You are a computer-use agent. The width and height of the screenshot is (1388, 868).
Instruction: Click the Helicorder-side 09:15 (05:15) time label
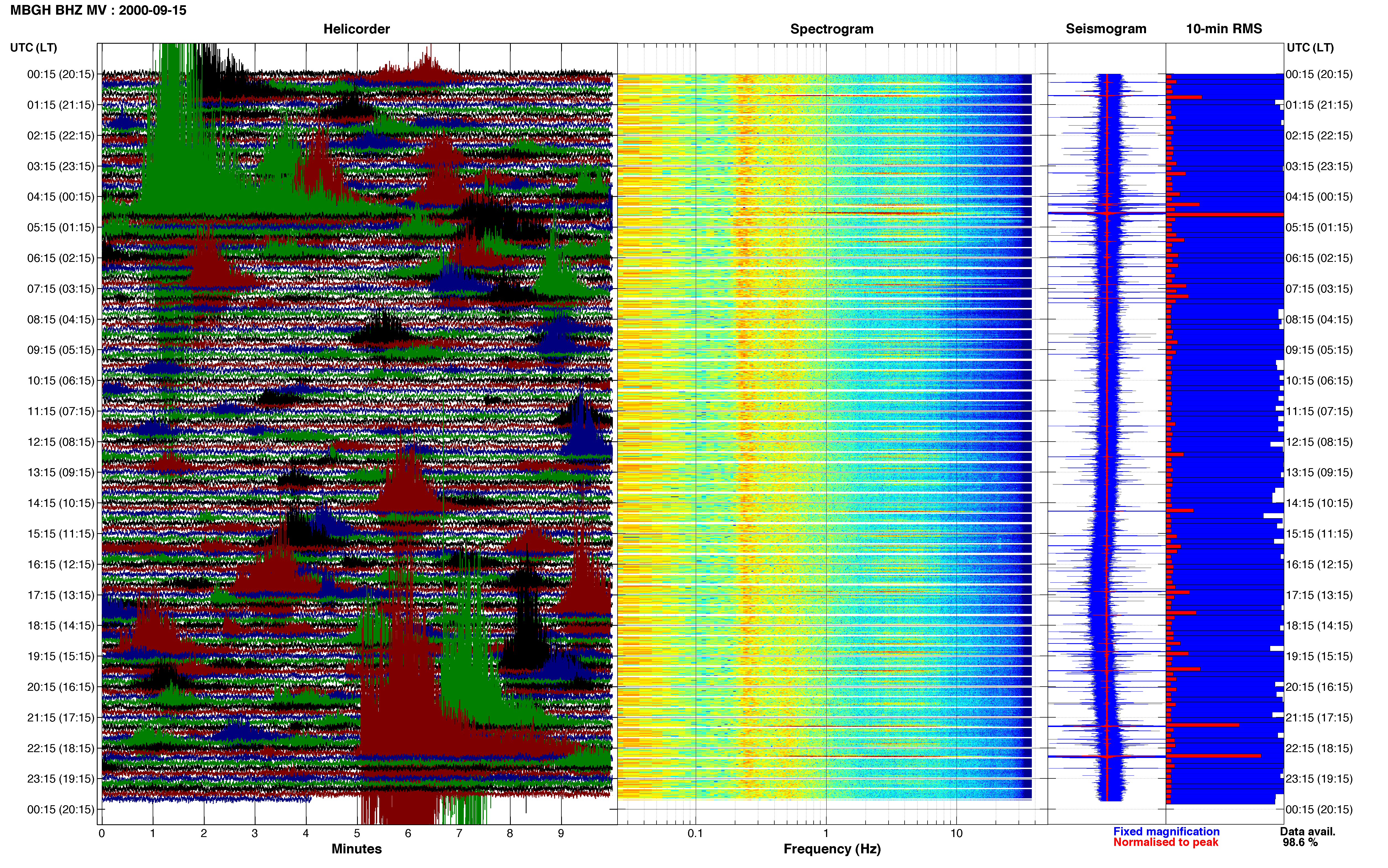click(61, 350)
